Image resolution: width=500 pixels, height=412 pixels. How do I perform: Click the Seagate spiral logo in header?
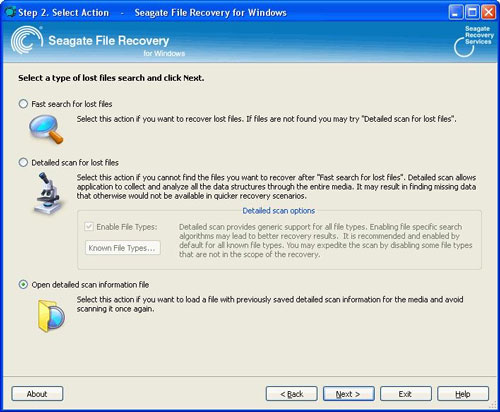tap(27, 40)
